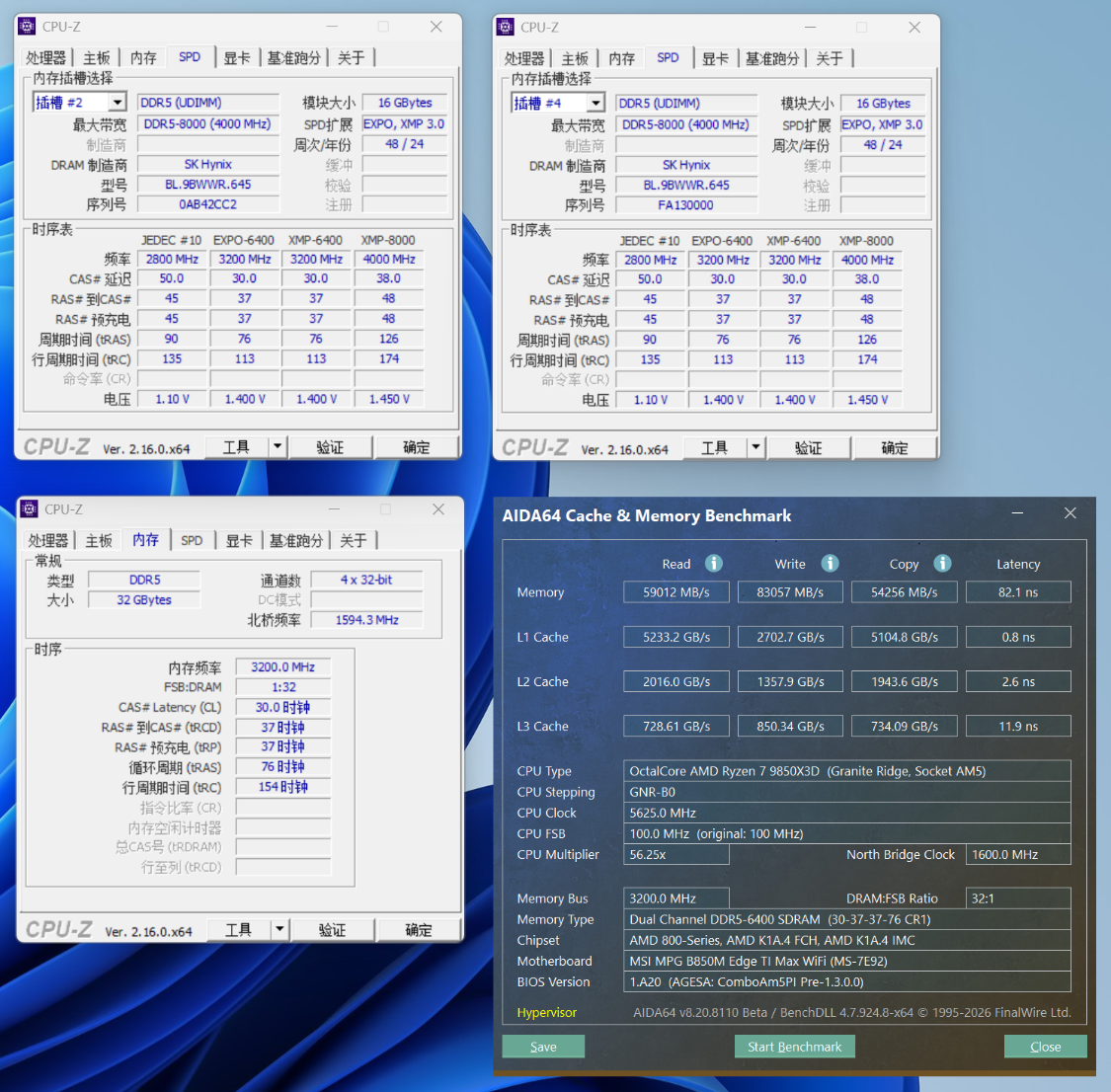Screen dimensions: 1111x1092
Task: Click the Read info icon in AIDA64
Action: pos(713,563)
